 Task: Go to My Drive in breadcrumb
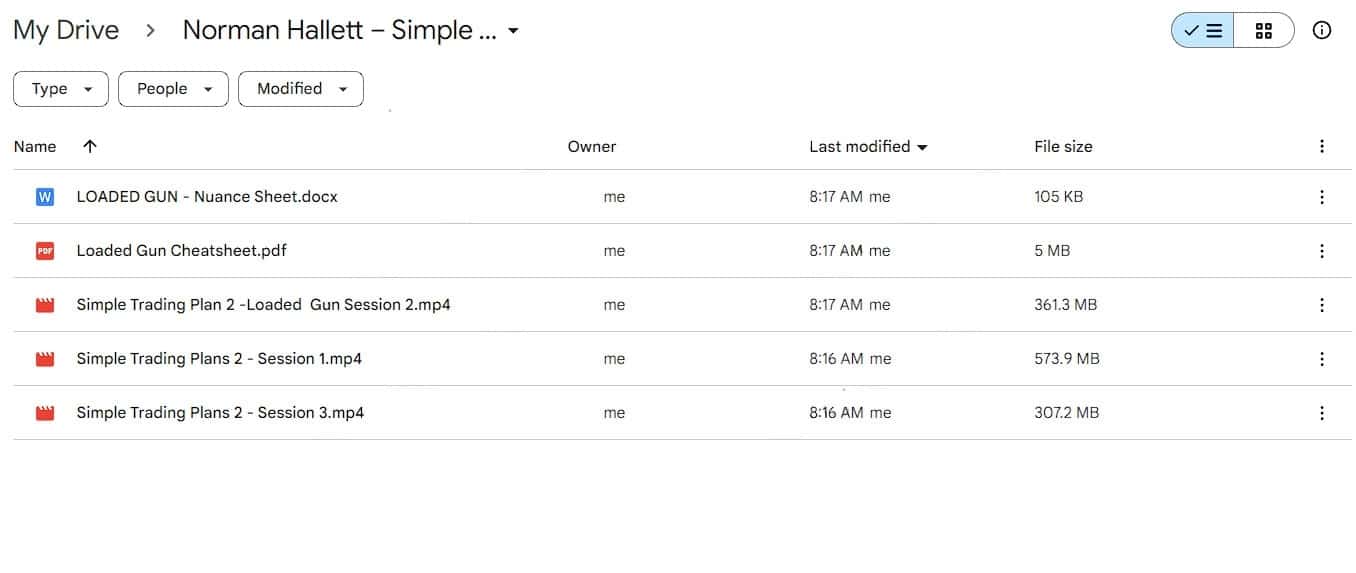(66, 30)
